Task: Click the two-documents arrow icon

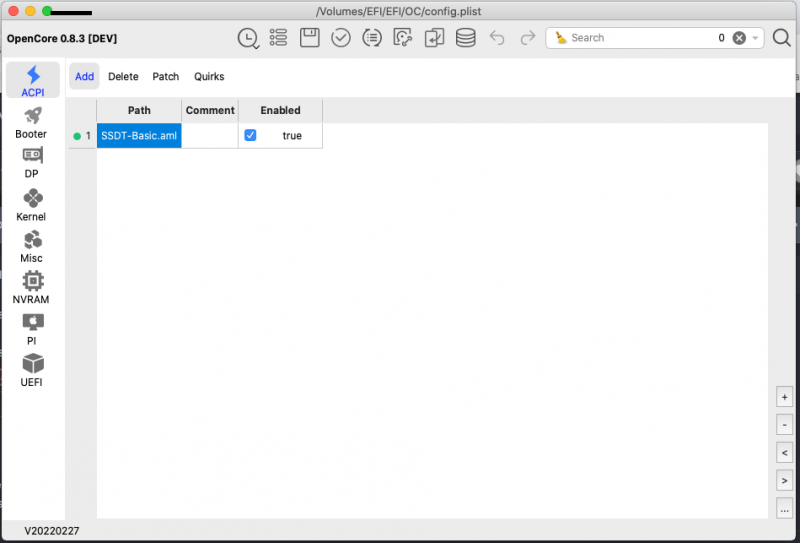Action: pyautogui.click(x=434, y=38)
